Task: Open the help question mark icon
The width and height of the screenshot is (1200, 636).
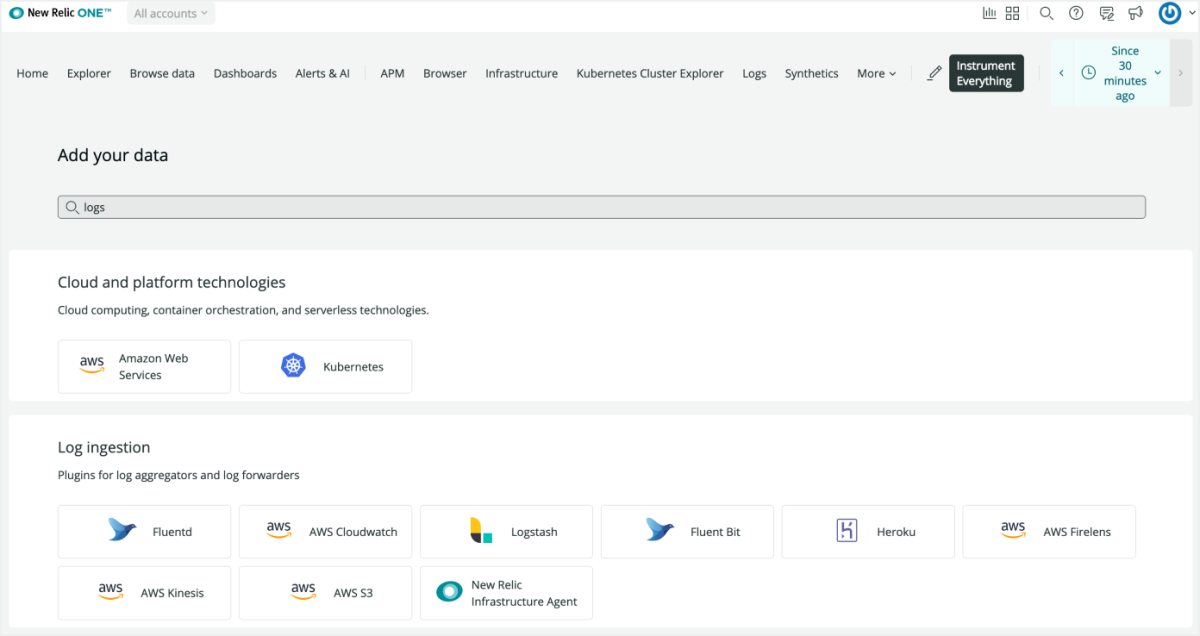Action: [1076, 13]
